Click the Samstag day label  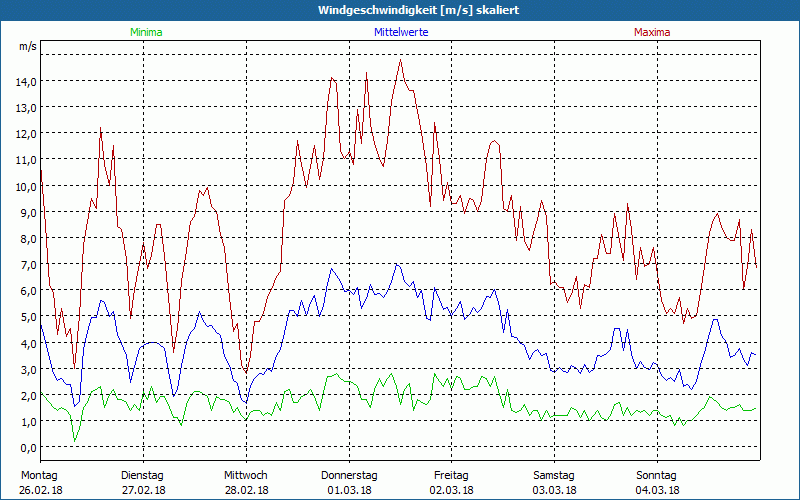[x=554, y=476]
